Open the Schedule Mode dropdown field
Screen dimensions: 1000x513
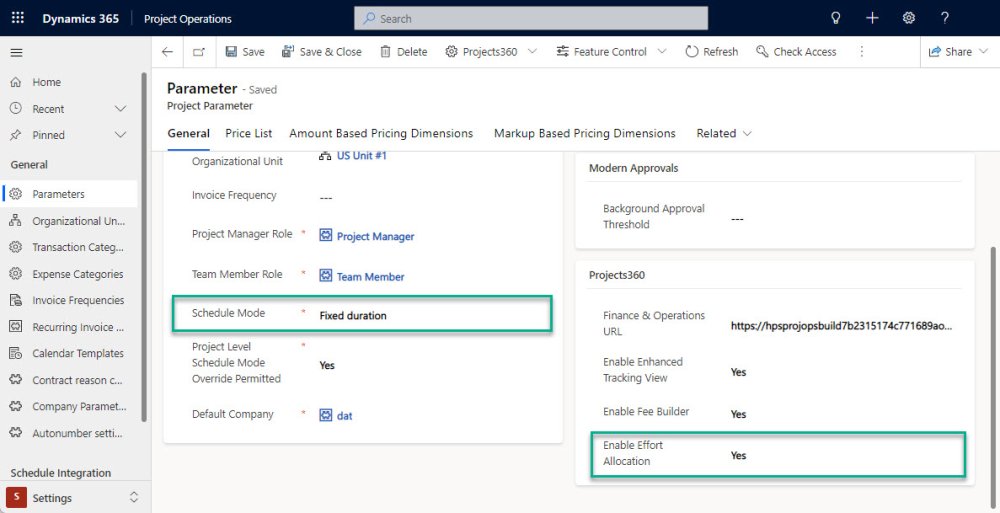tap(430, 315)
